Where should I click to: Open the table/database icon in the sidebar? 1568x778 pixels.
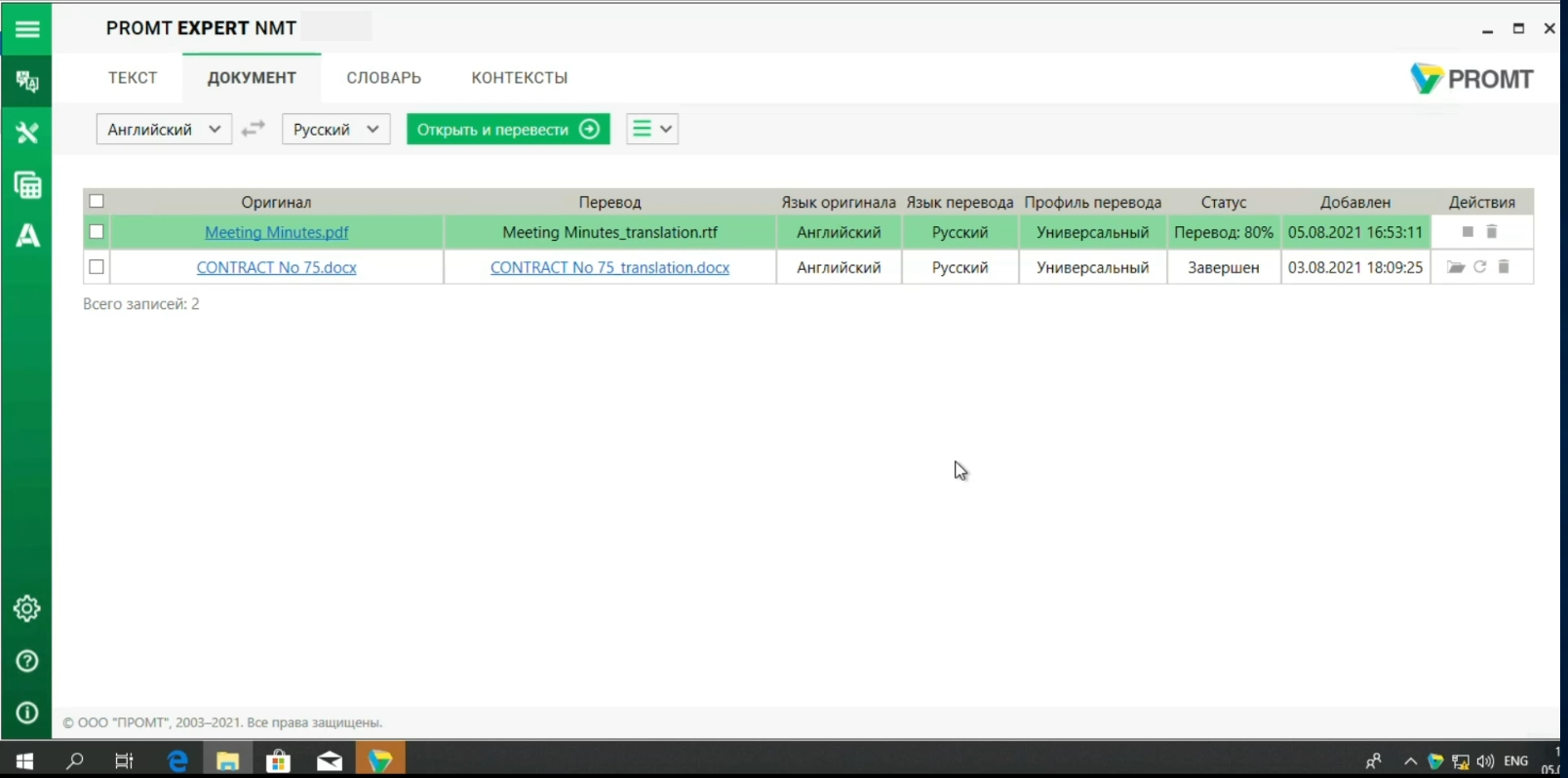click(x=27, y=184)
